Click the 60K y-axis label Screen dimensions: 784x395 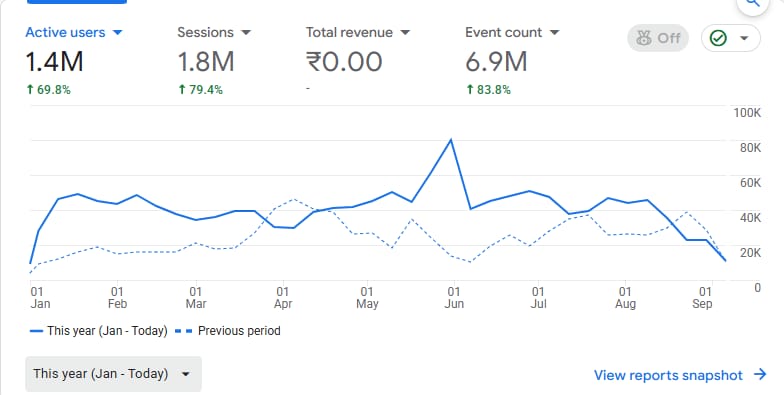tap(750, 183)
